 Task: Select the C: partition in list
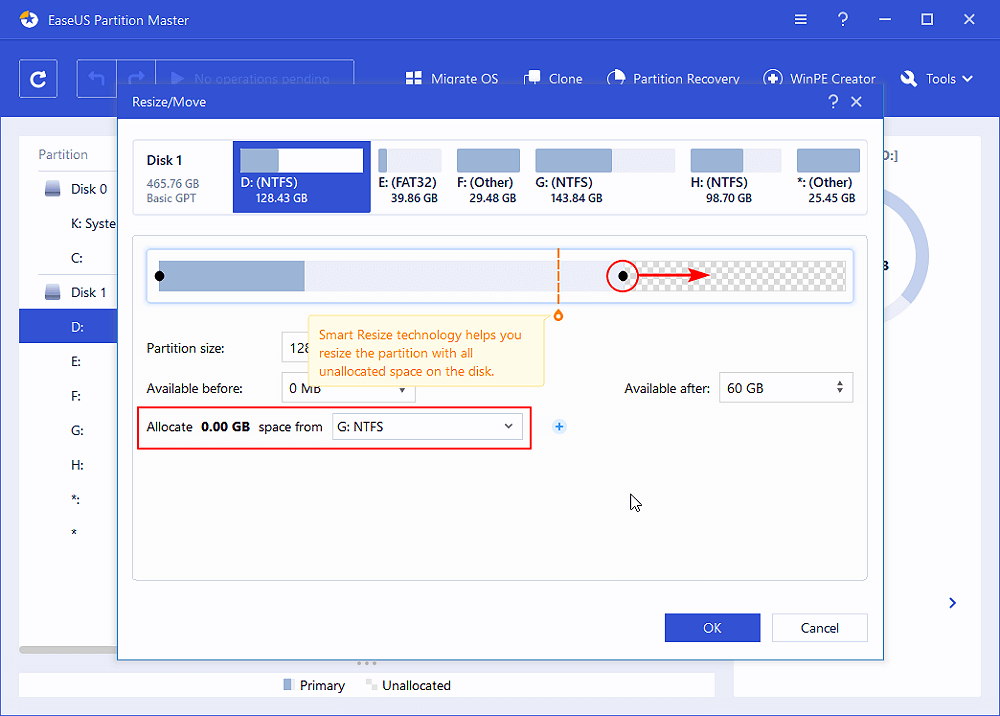click(x=77, y=258)
